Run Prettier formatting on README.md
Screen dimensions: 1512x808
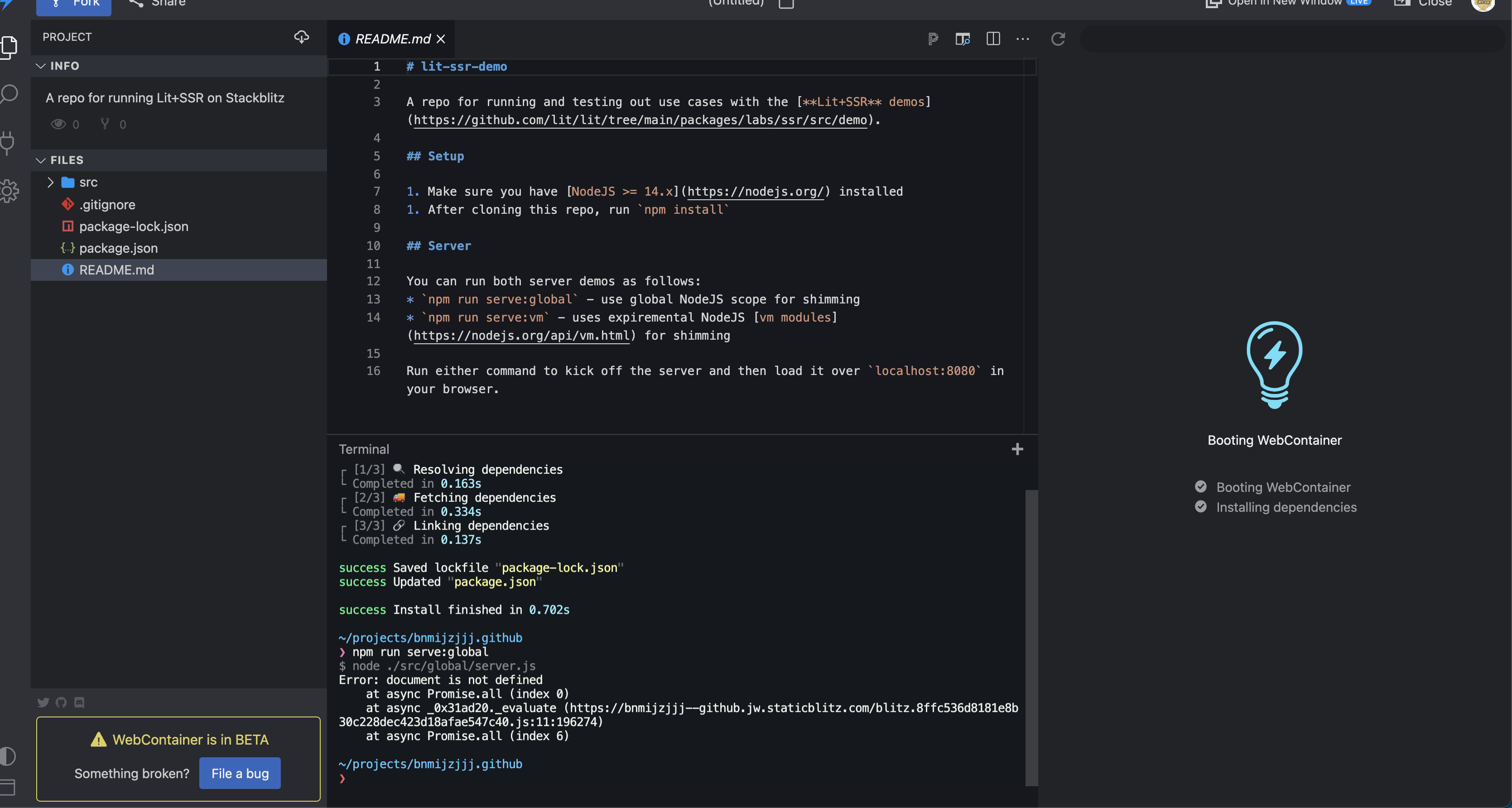tap(933, 39)
